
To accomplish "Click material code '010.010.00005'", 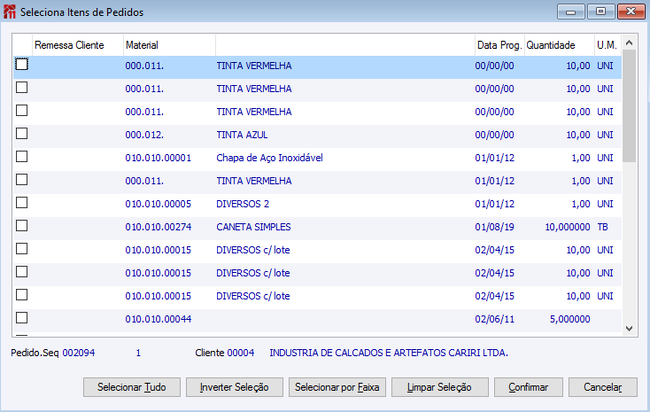I will coord(158,204).
